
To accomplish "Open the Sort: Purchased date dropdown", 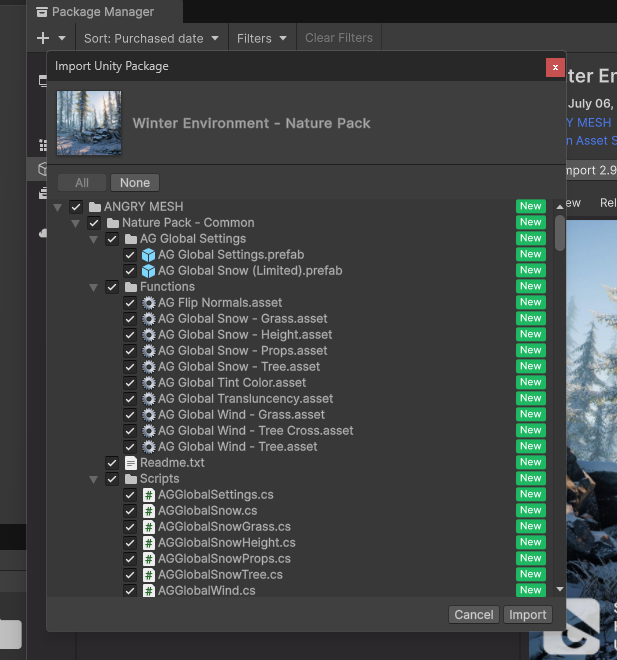I will tap(152, 38).
